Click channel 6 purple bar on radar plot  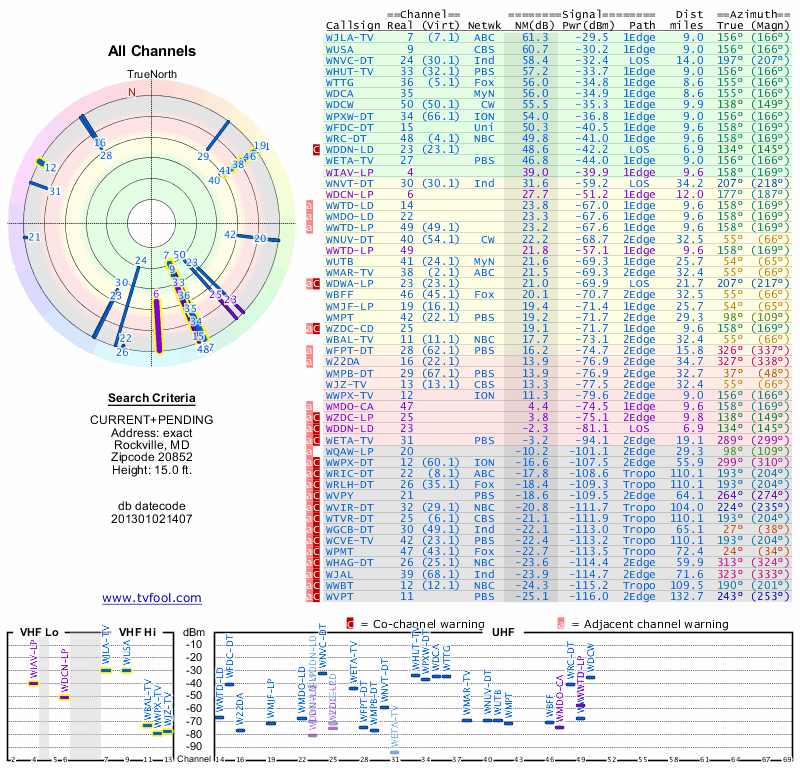coord(158,326)
